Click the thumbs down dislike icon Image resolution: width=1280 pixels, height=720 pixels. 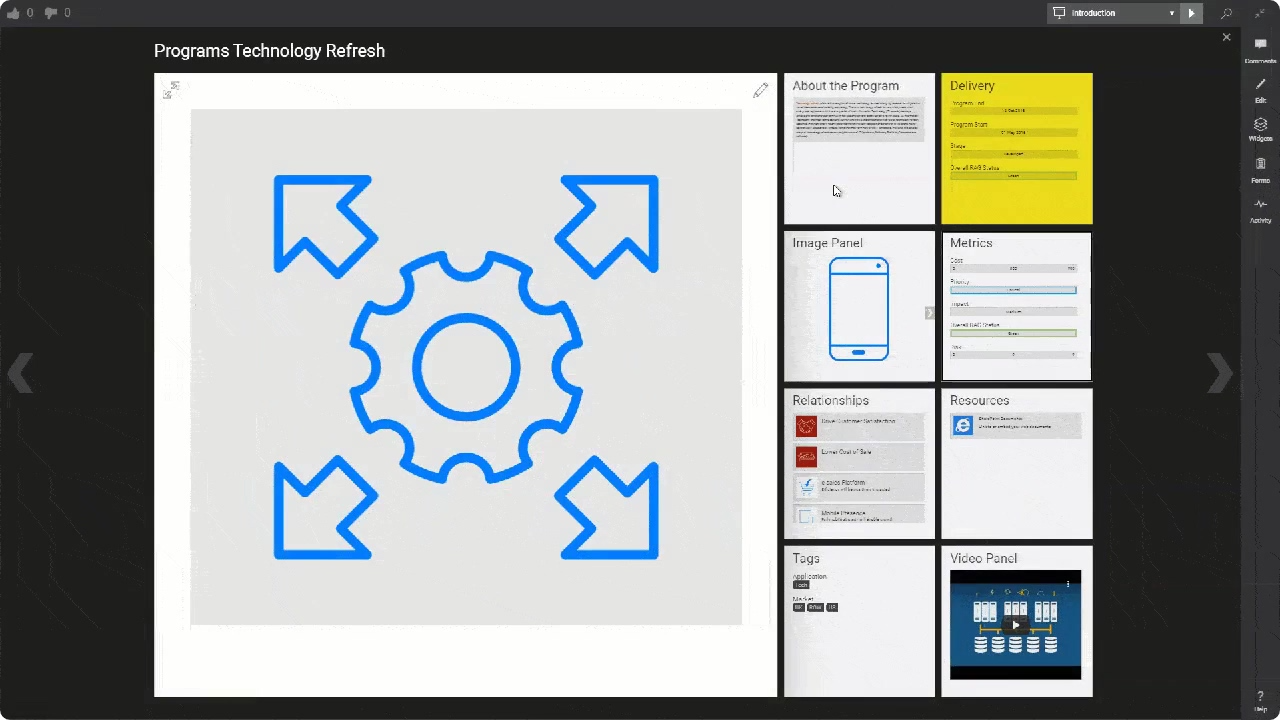pos(51,13)
